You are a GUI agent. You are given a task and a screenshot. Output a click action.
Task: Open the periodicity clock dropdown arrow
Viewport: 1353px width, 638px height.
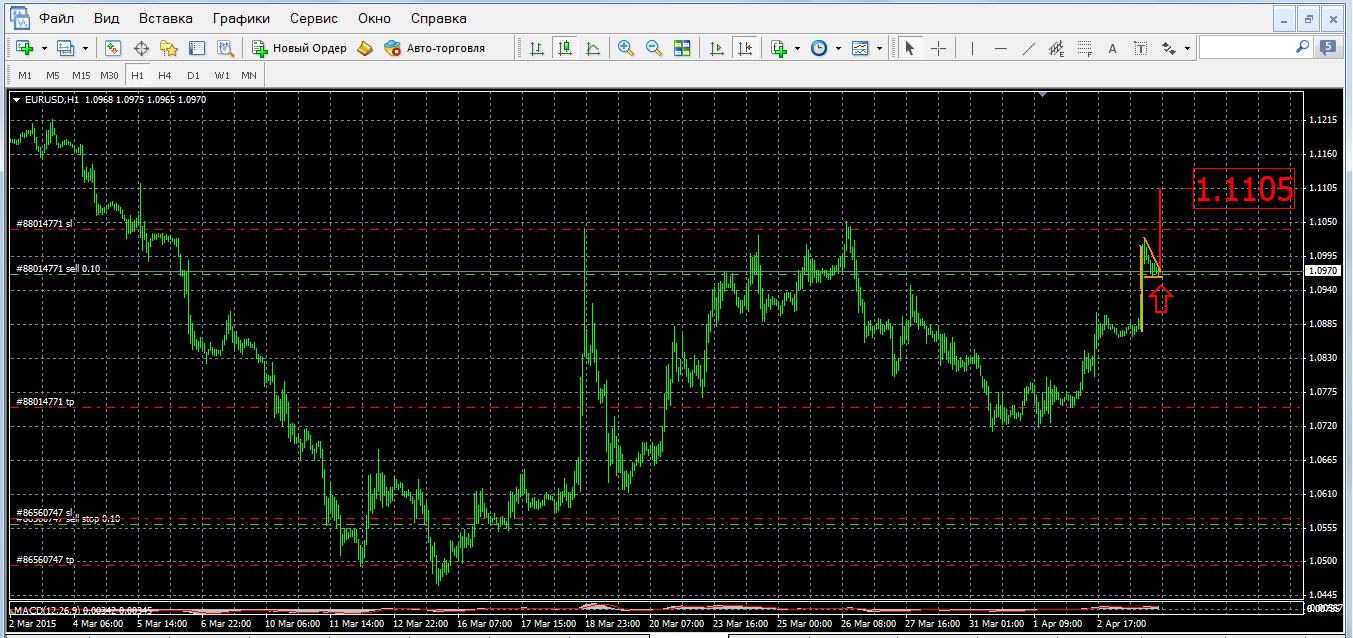coord(838,48)
